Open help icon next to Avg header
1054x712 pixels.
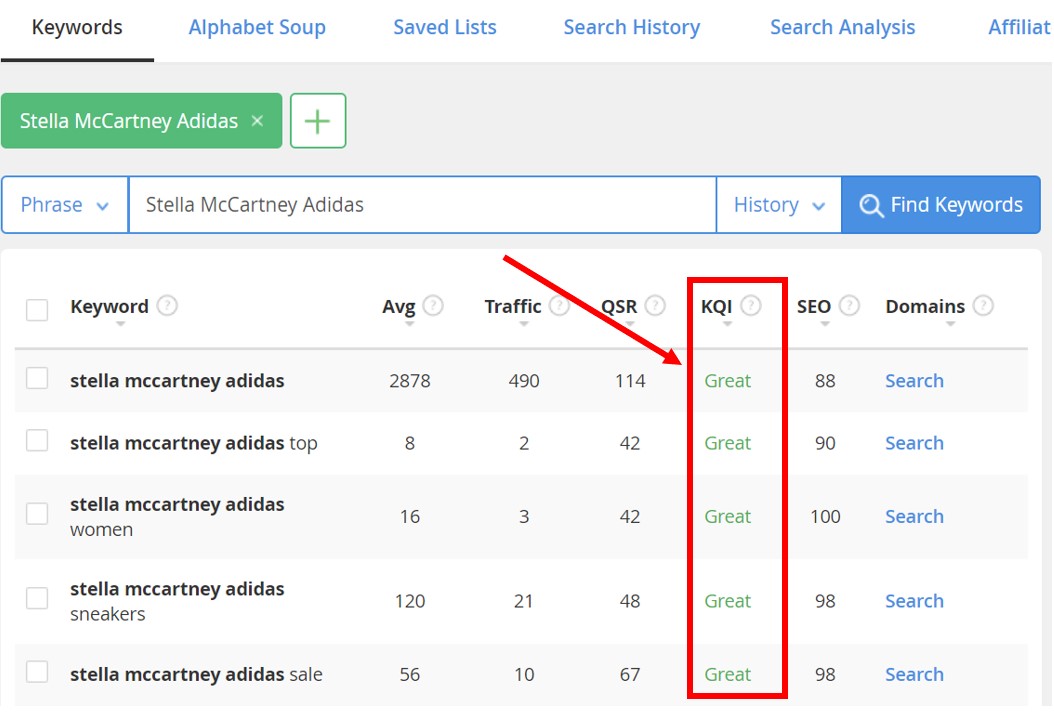coord(433,306)
